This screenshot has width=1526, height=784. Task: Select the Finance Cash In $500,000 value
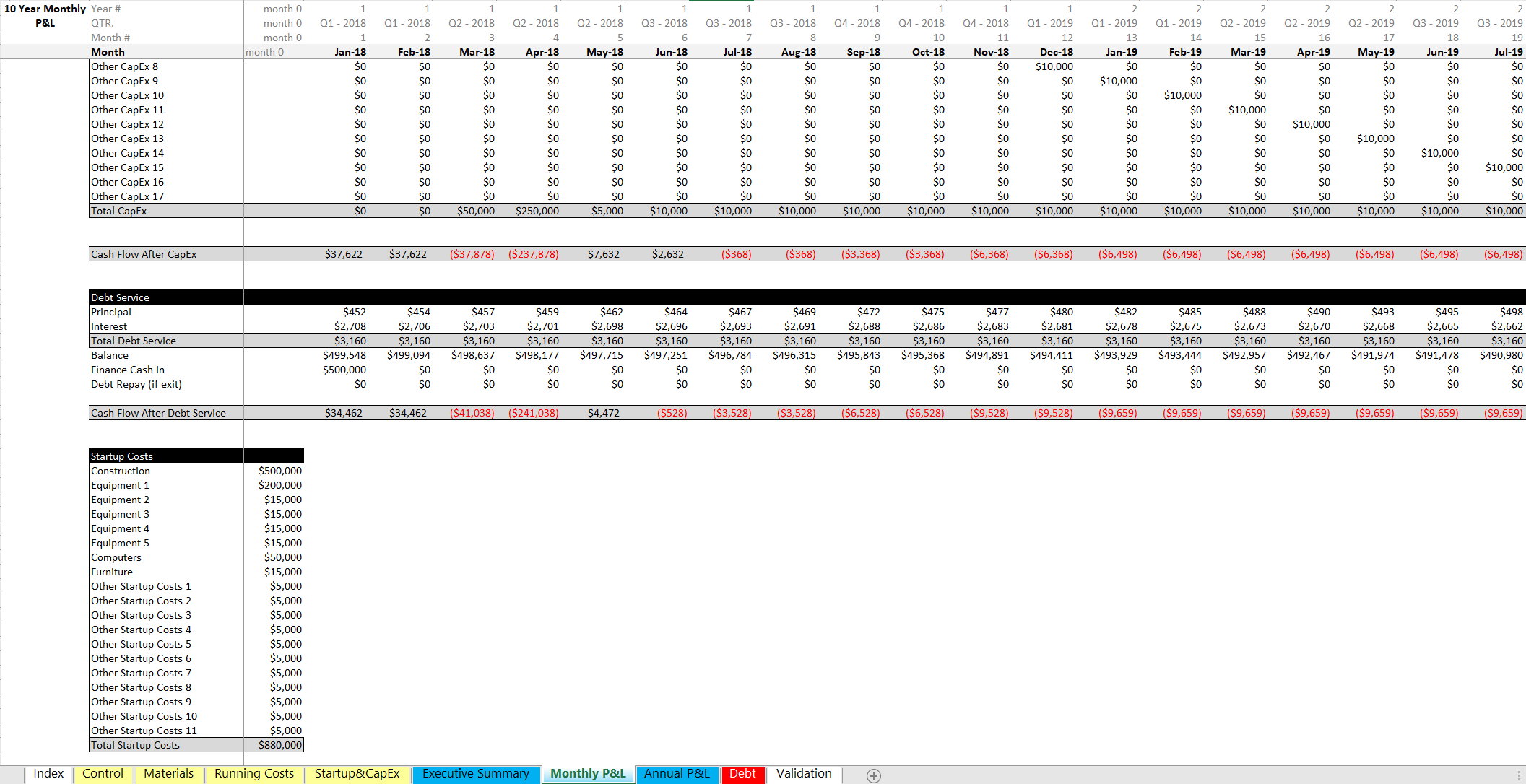[344, 370]
